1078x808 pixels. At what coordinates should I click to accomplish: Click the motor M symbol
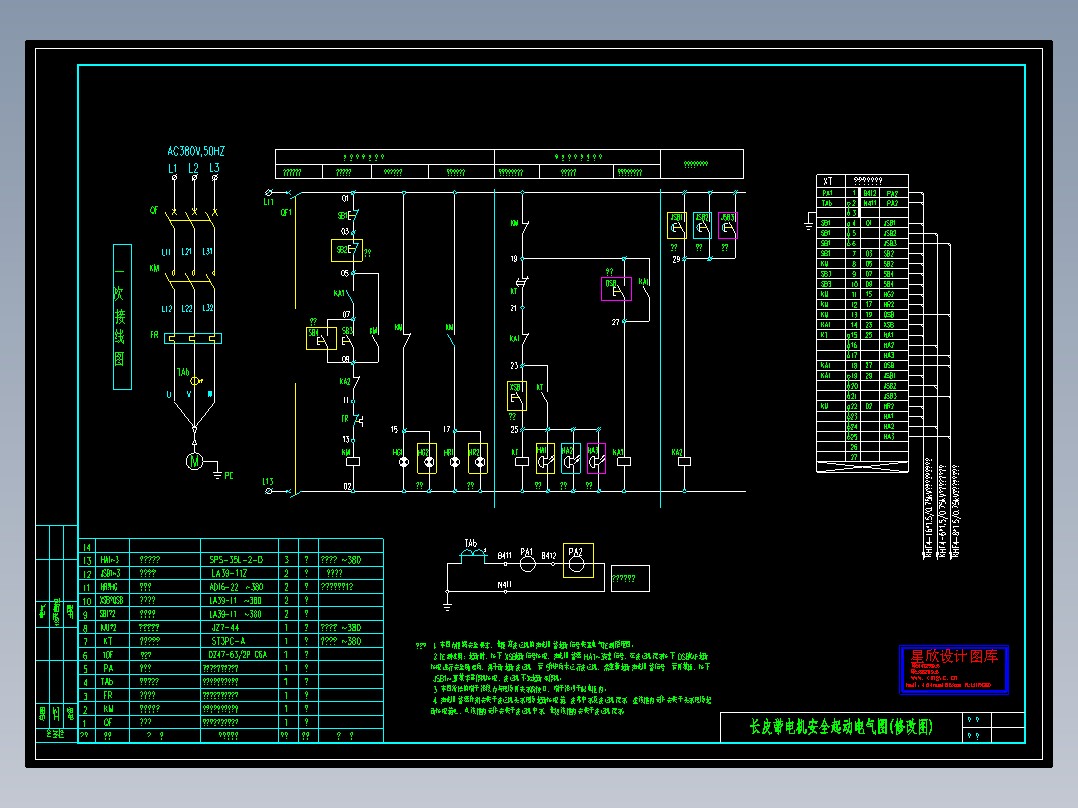point(195,461)
